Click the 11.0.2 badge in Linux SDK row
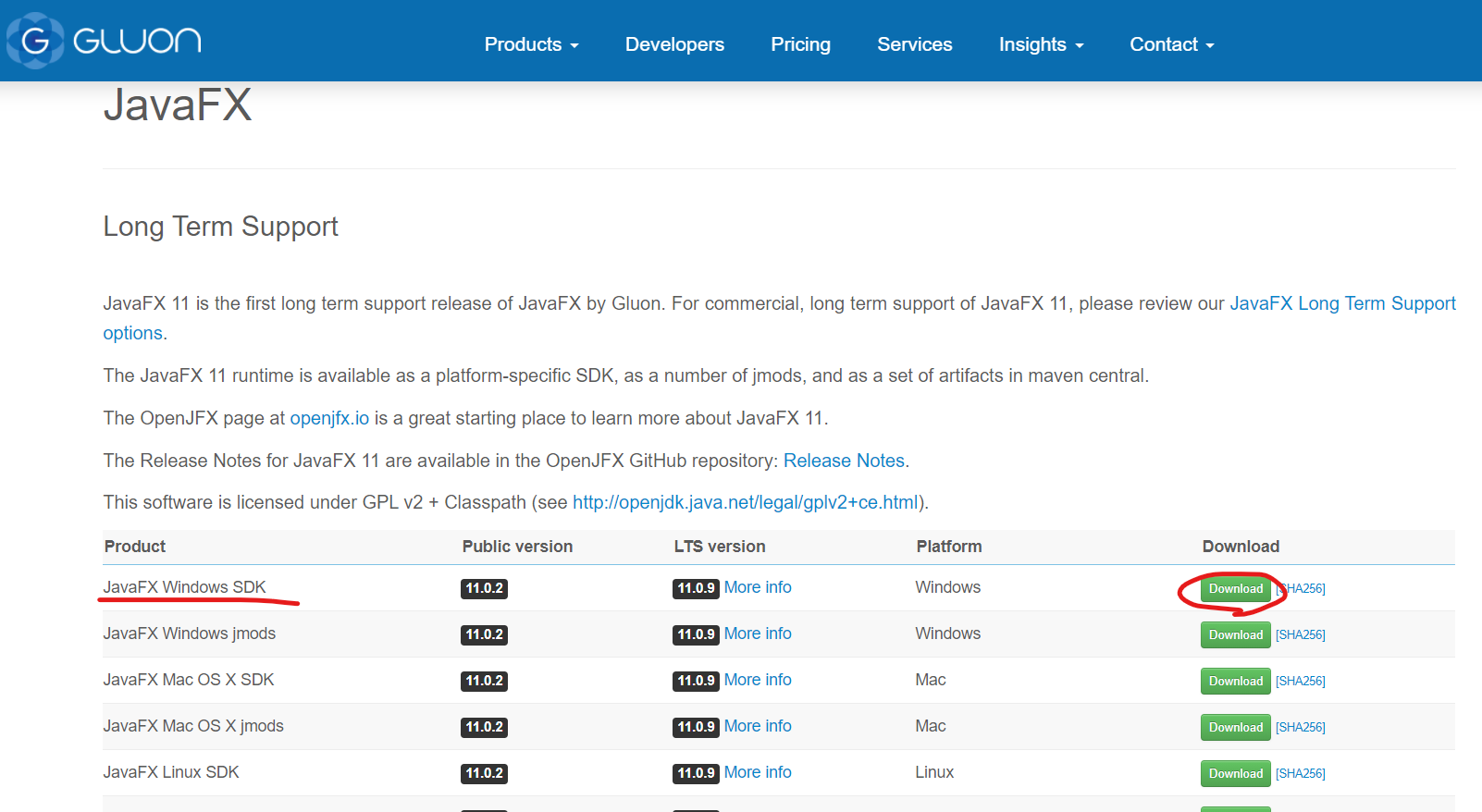The height and width of the screenshot is (812, 1482). point(484,773)
